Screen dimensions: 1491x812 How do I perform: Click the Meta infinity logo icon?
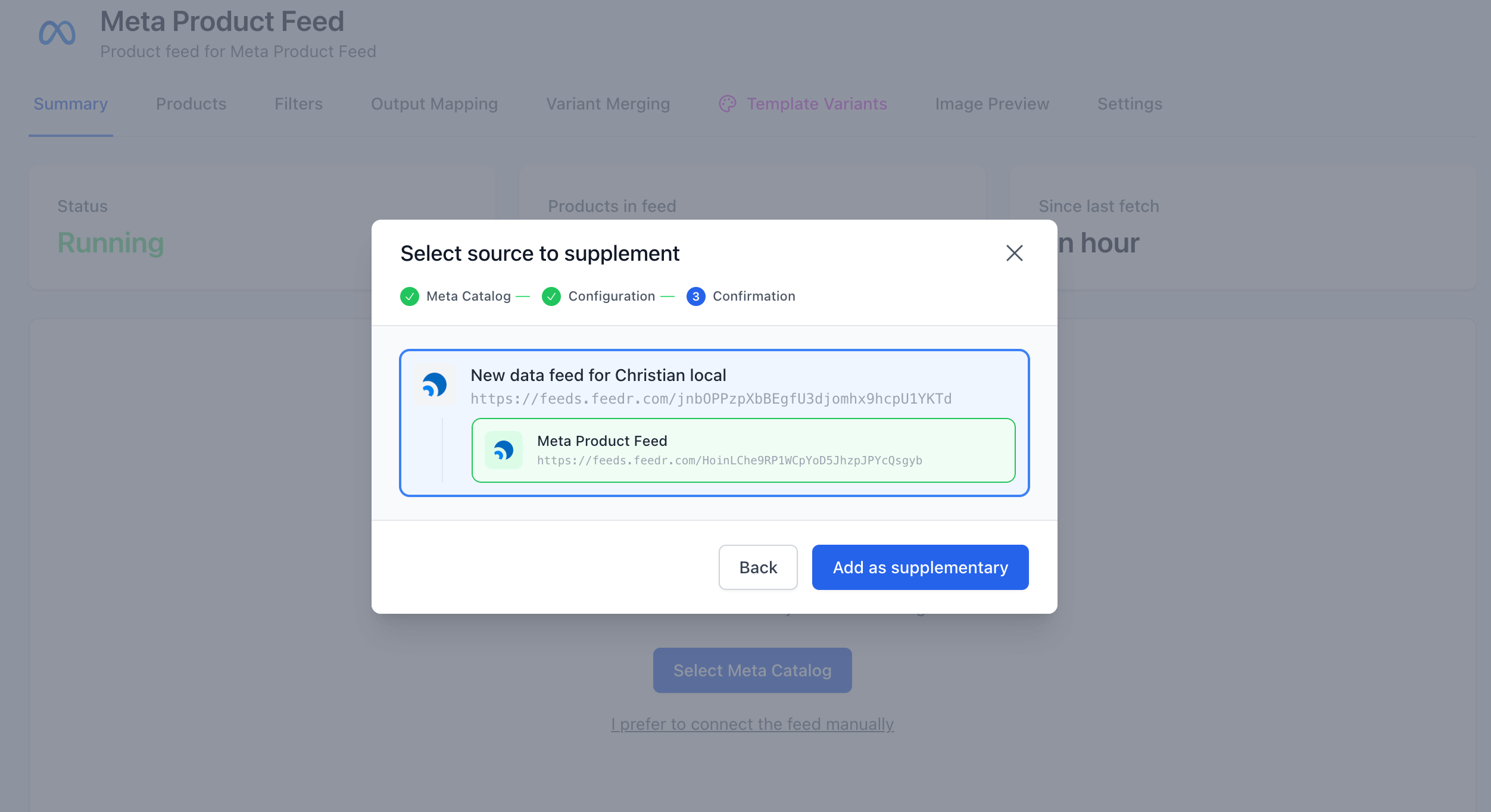pos(57,33)
